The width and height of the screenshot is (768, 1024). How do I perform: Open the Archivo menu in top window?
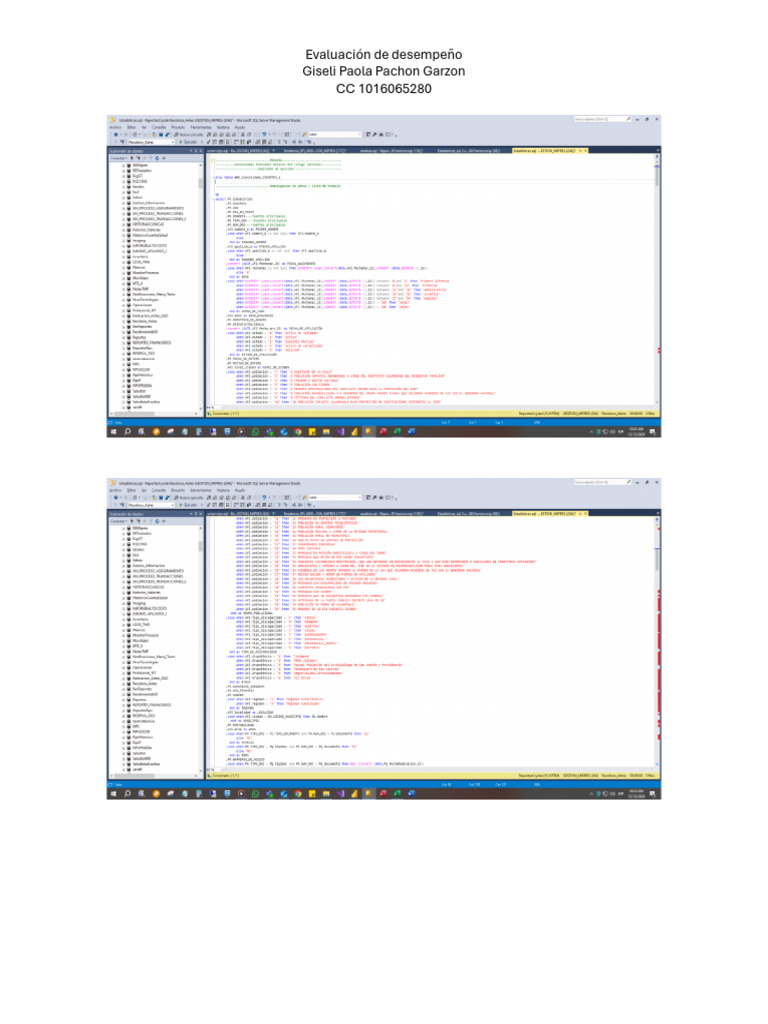[x=115, y=128]
